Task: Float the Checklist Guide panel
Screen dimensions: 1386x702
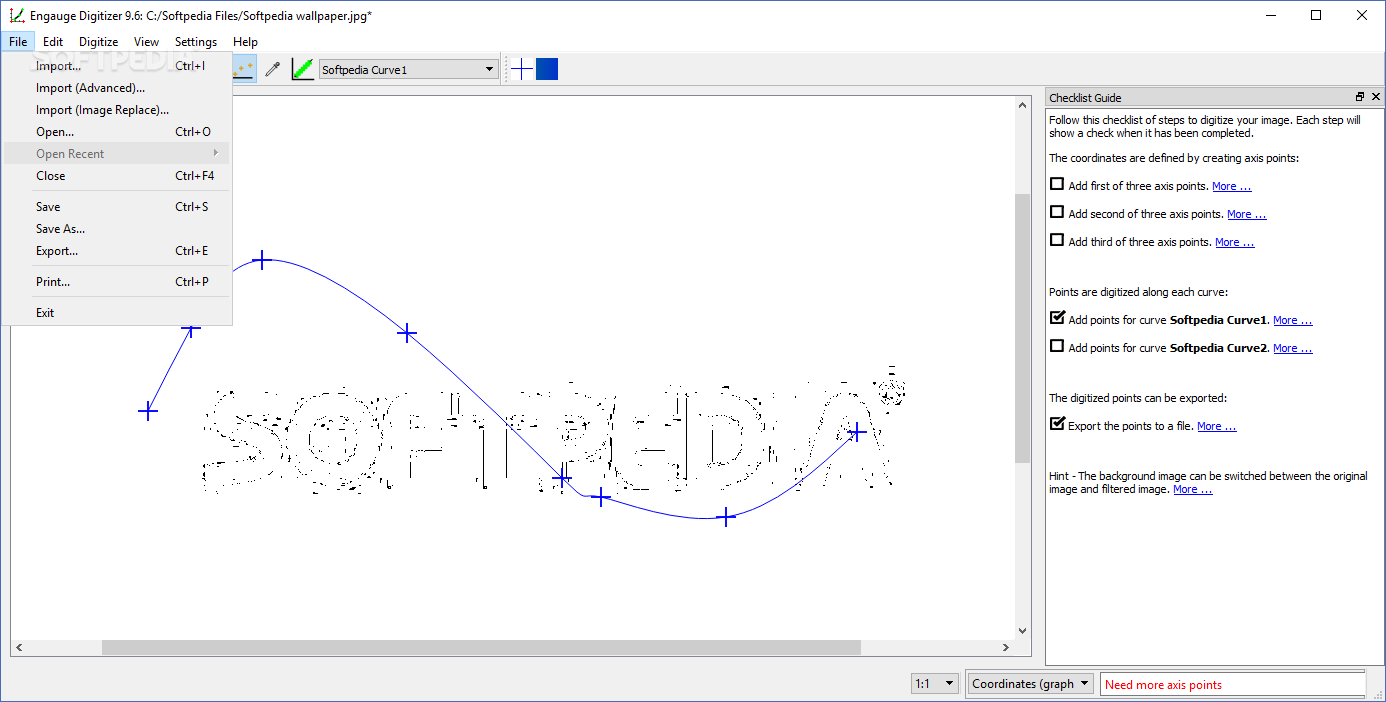Action: tap(1360, 97)
